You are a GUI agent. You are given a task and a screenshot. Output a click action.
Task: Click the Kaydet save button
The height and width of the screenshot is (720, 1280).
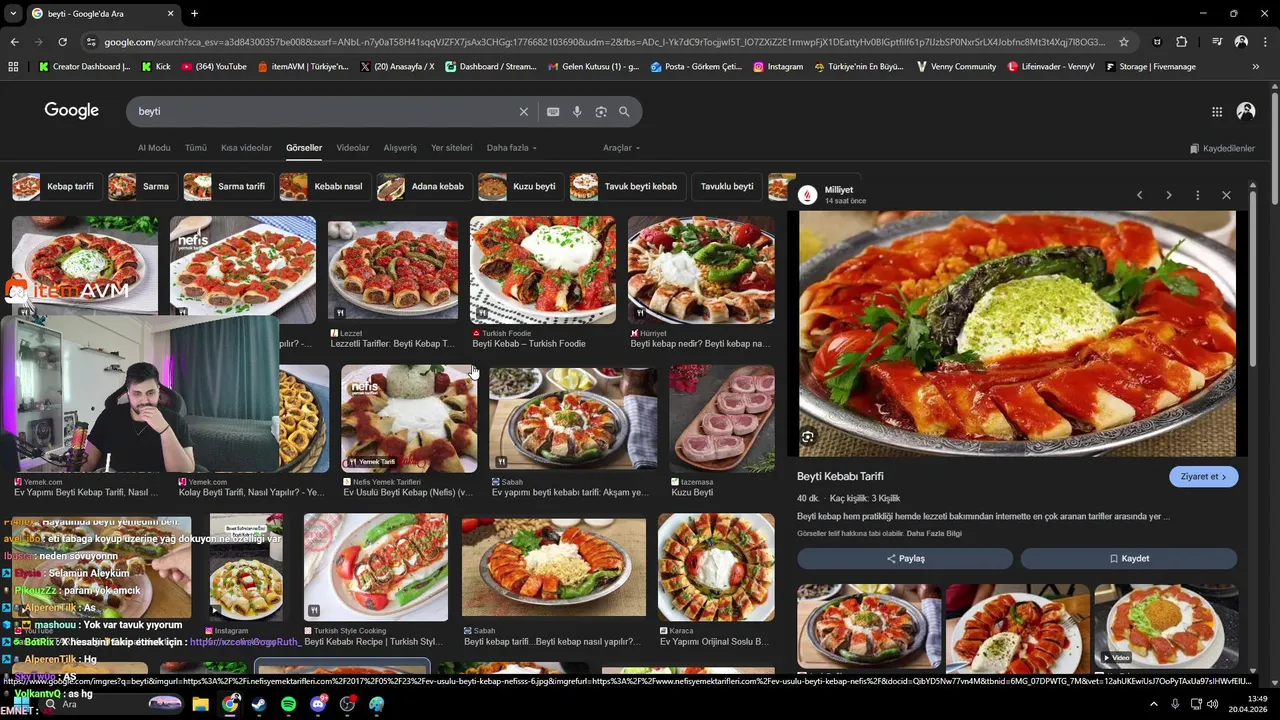coord(1129,559)
